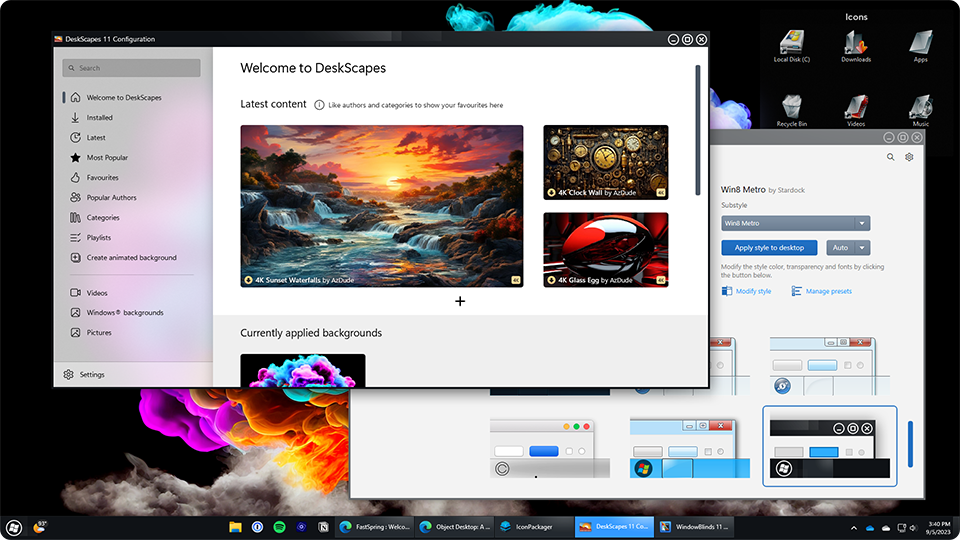Open the Apps desktop icon
This screenshot has width=960, height=540.
[x=921, y=46]
